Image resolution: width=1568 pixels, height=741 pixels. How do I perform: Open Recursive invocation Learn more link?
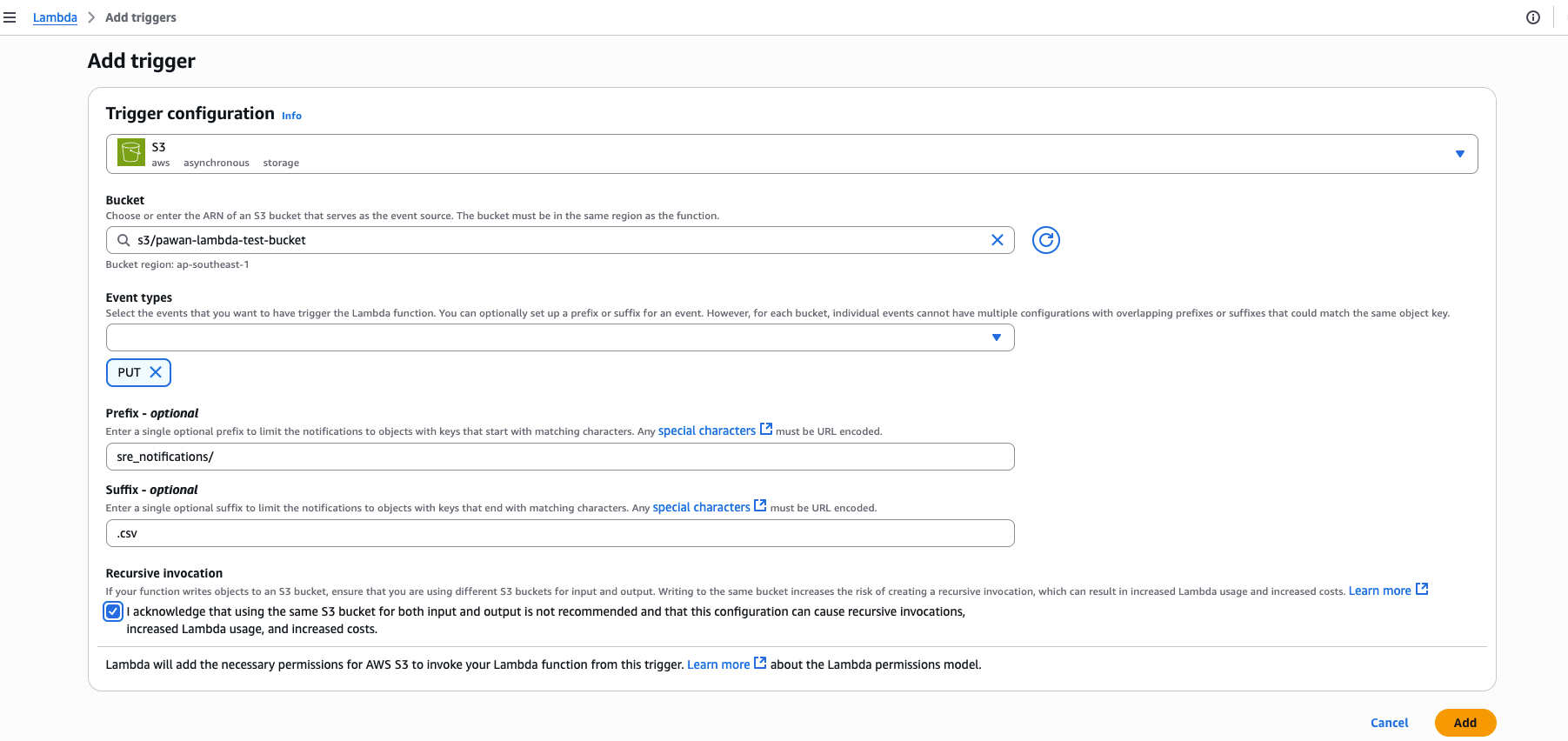pyautogui.click(x=1388, y=591)
